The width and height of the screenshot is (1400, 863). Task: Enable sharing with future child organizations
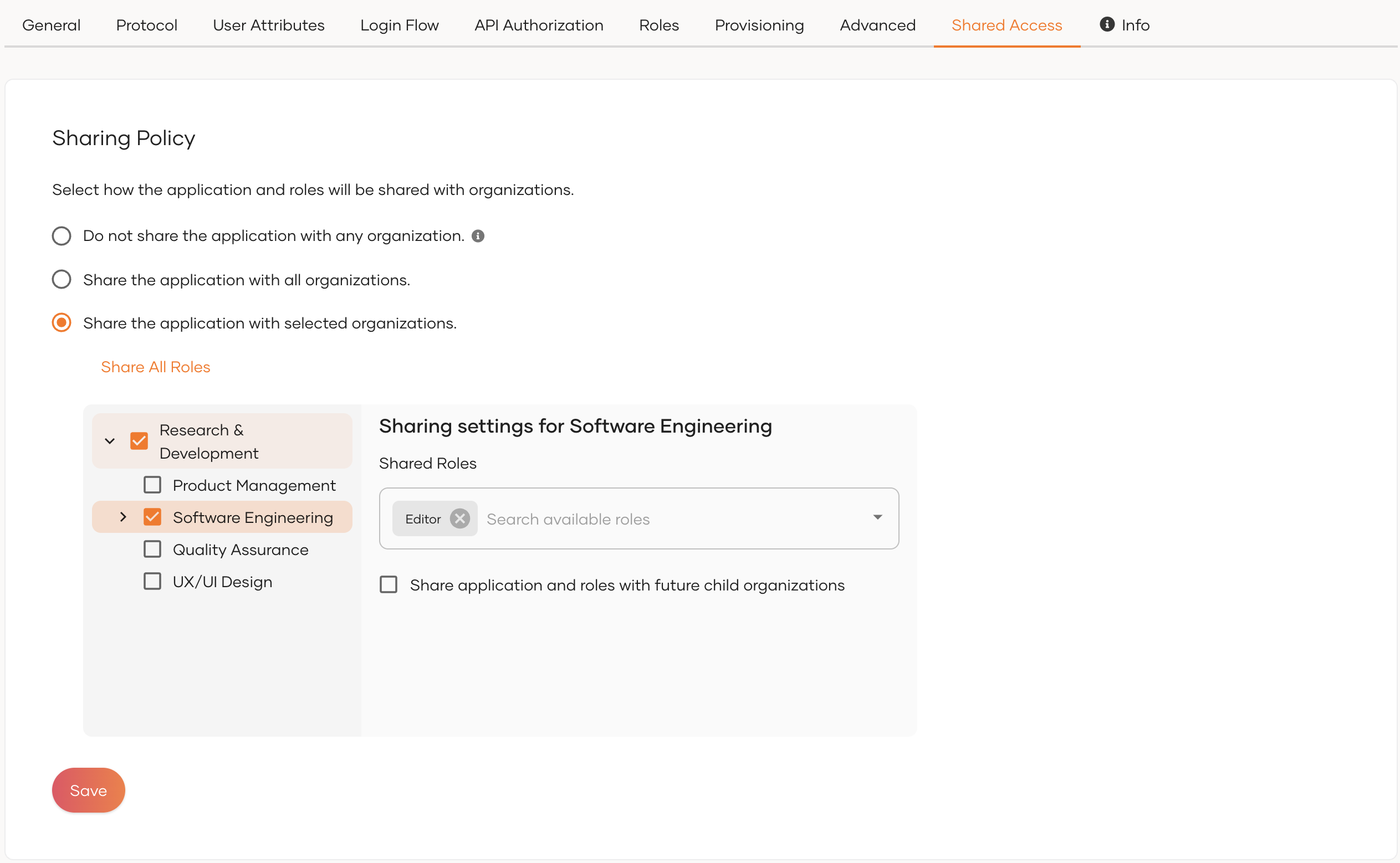tap(389, 585)
